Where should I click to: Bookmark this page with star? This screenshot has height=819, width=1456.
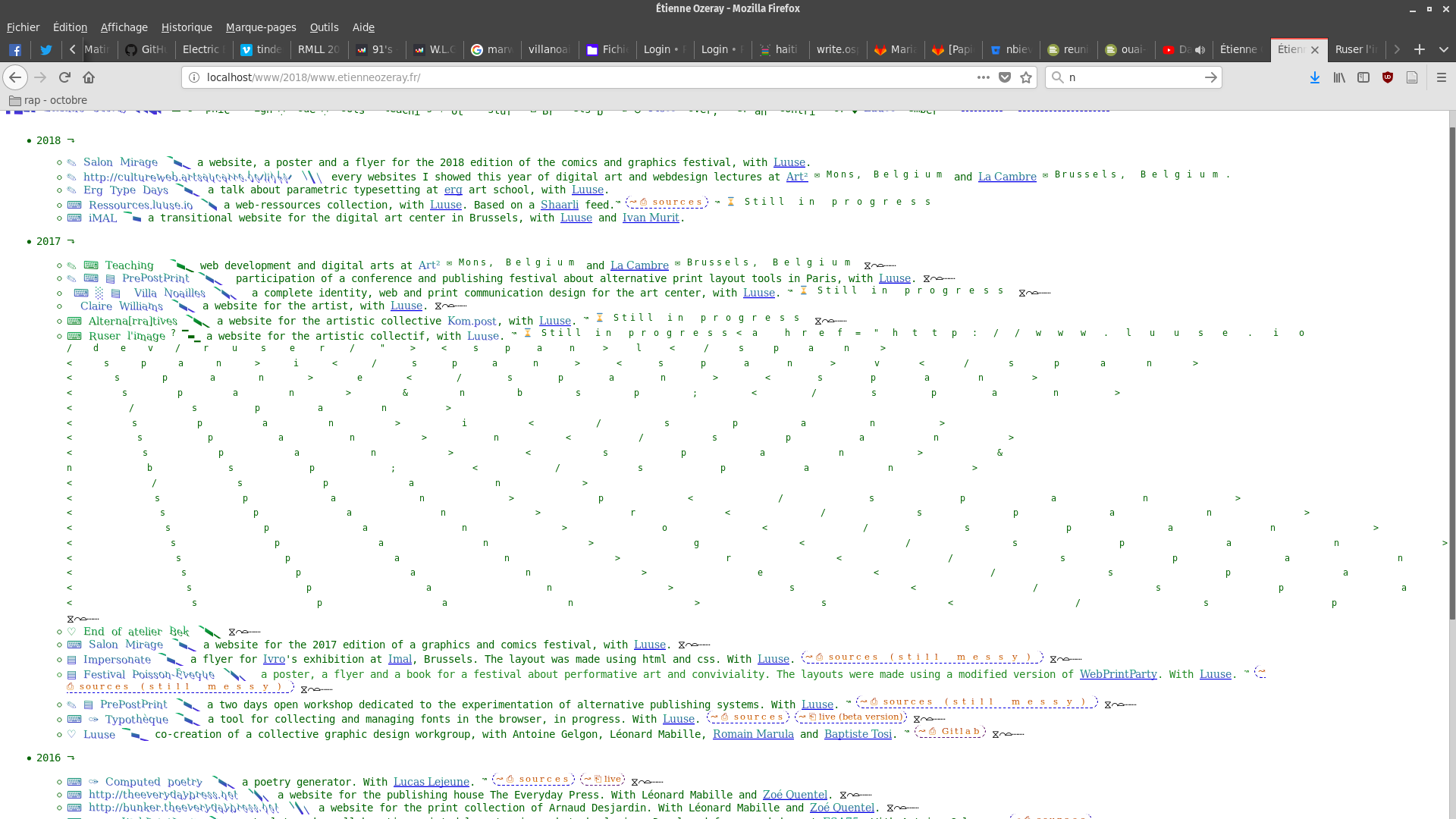point(1026,77)
